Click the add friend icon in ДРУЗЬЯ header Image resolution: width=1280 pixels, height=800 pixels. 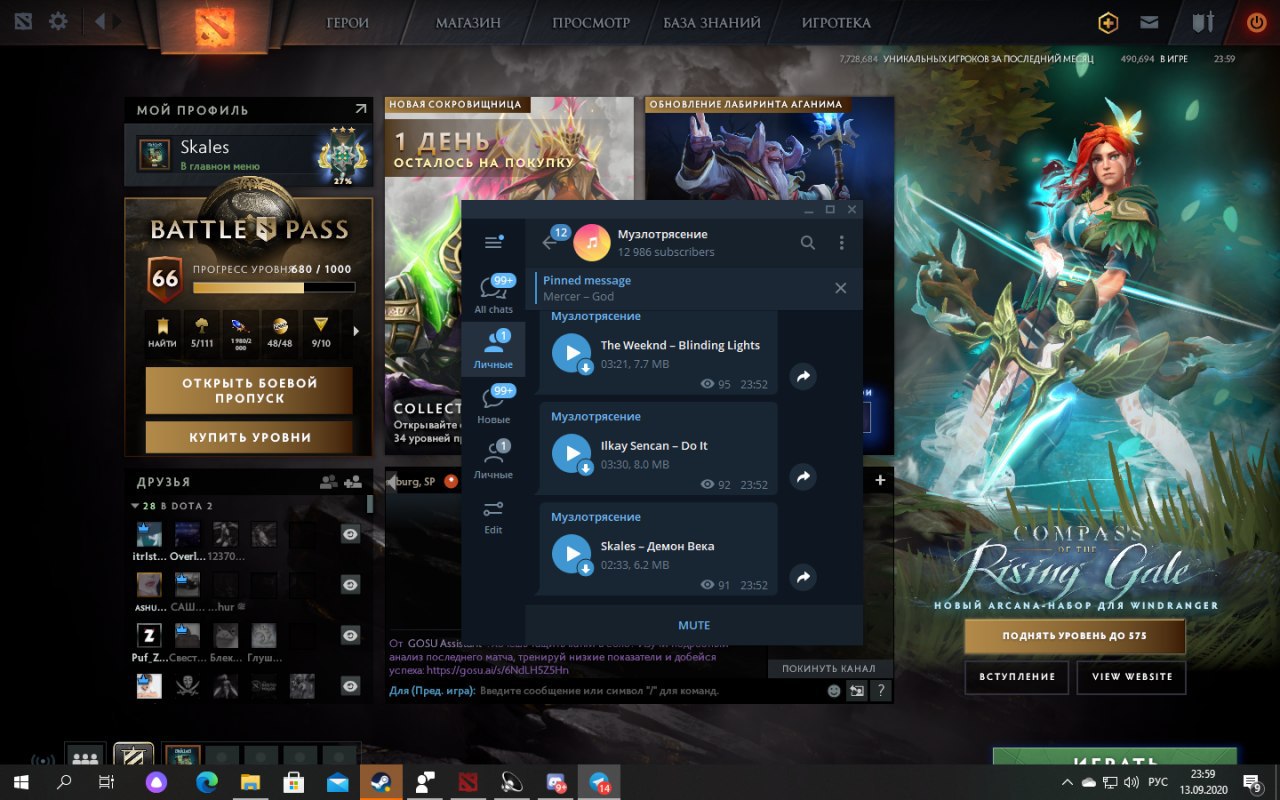click(353, 481)
